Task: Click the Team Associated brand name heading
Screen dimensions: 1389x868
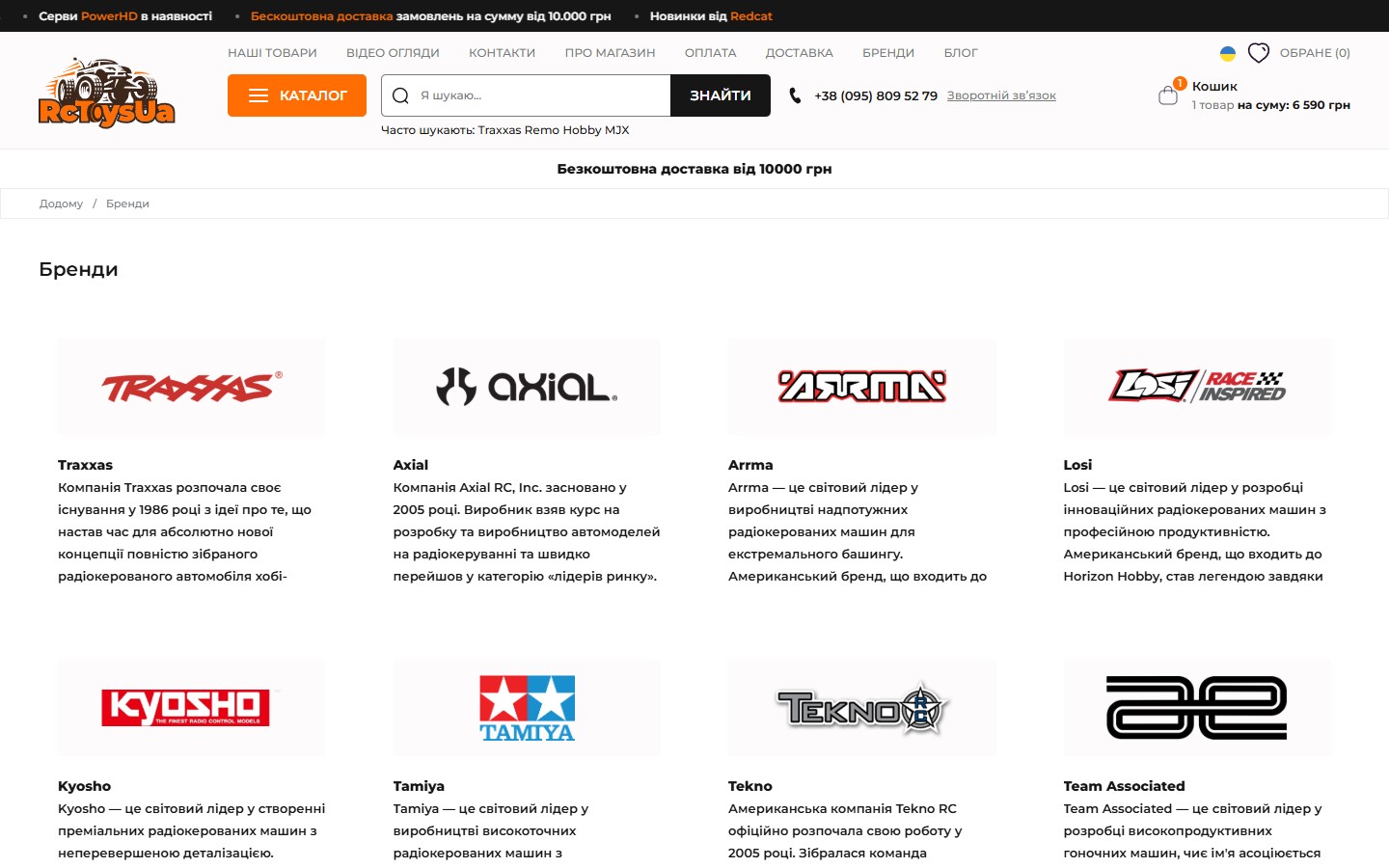Action: [x=1124, y=786]
